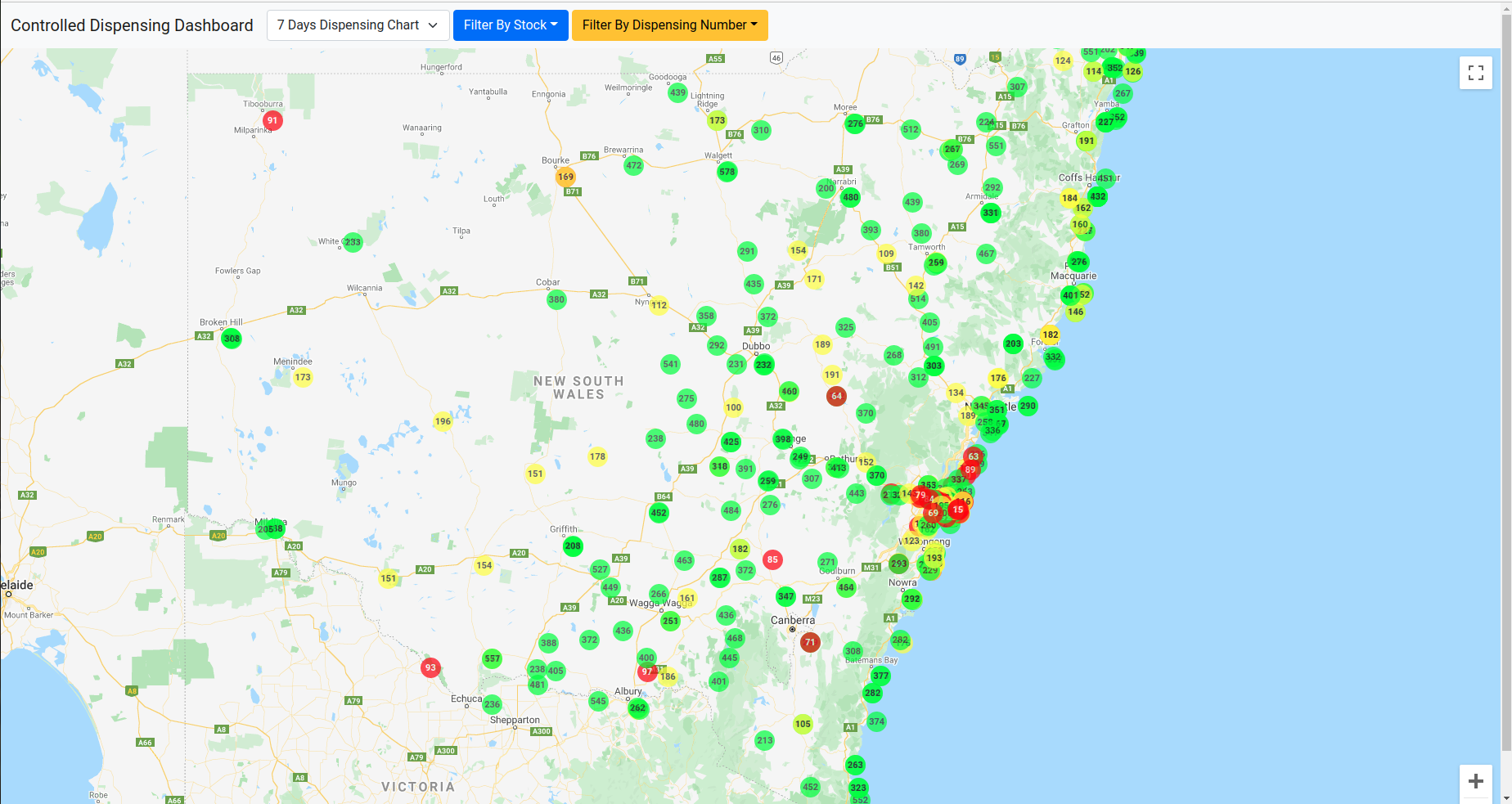This screenshot has height=804, width=1512.
Task: Click the NEW SOUTH WALES map label
Action: point(578,388)
